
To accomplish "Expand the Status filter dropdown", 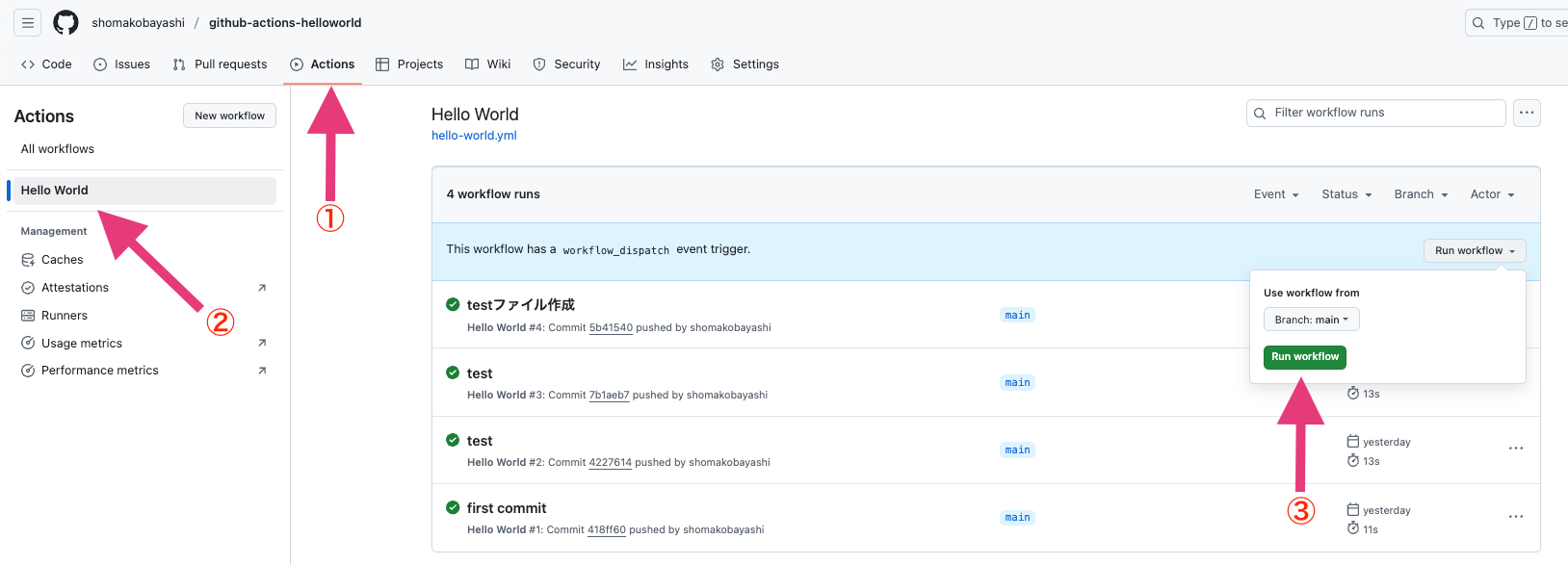I will [x=1346, y=194].
